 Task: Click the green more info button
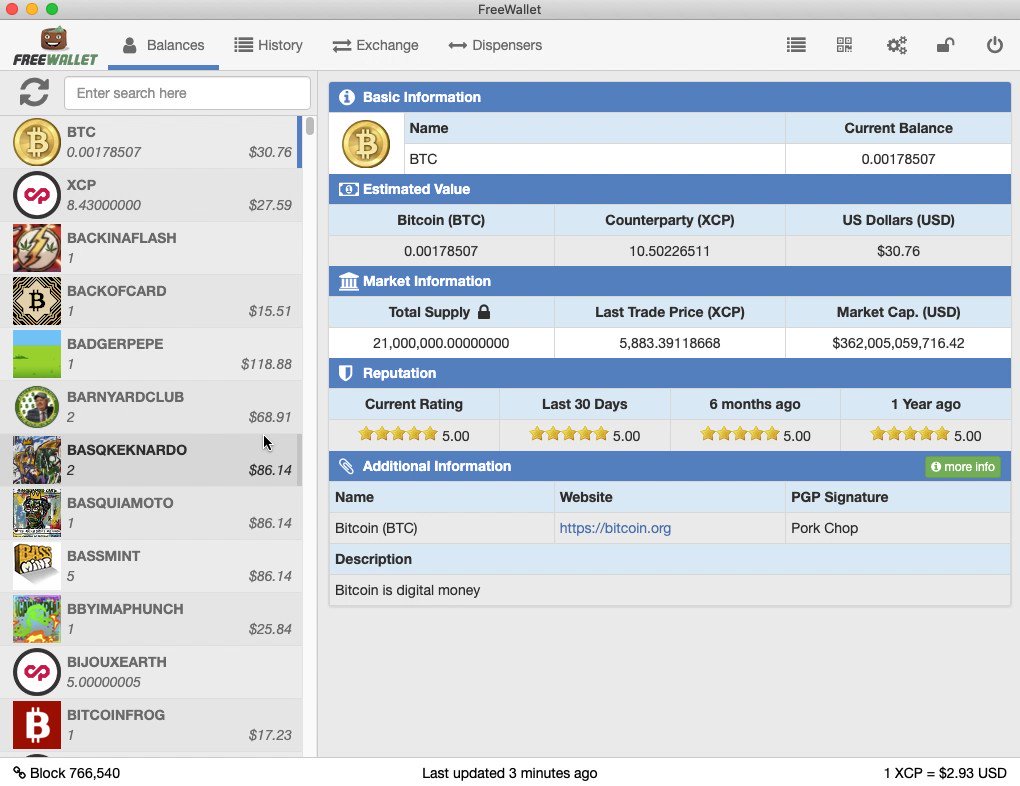(x=963, y=467)
